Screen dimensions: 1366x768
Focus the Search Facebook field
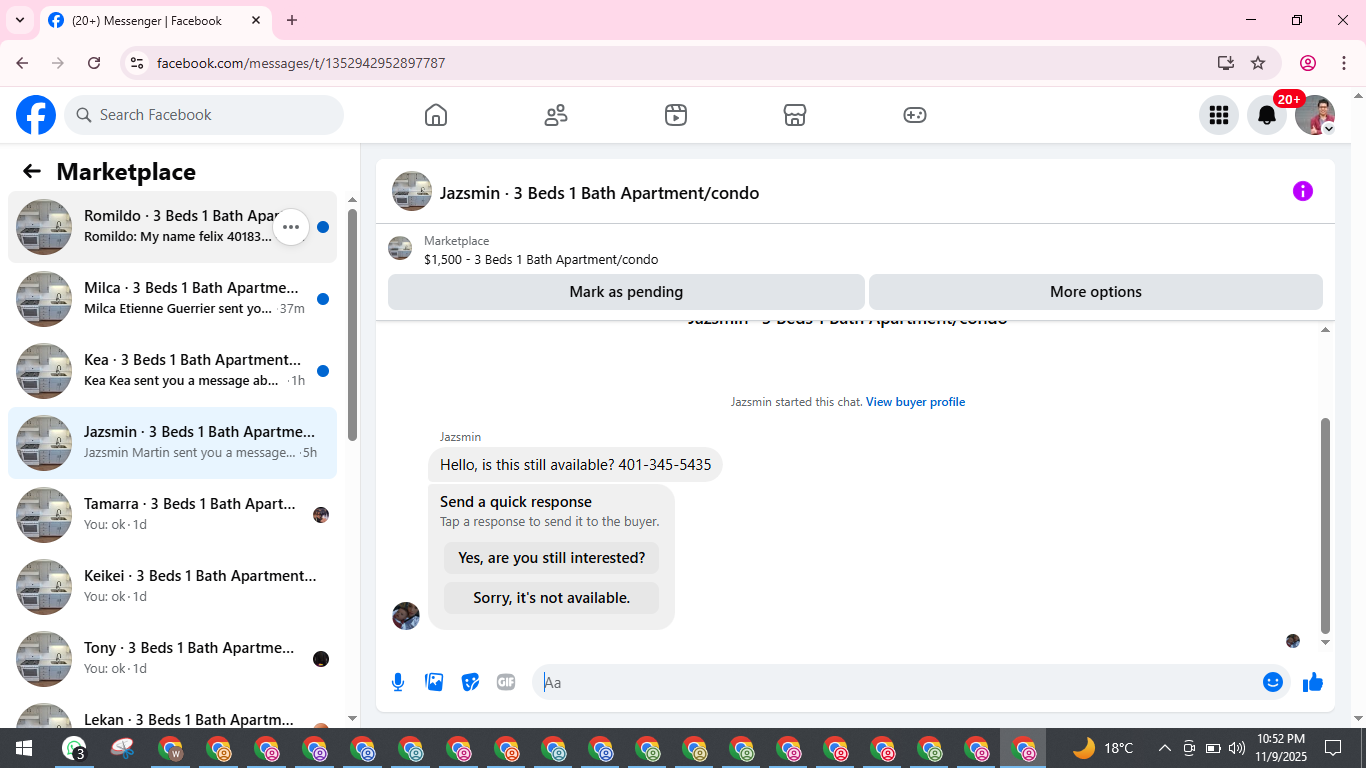204,115
